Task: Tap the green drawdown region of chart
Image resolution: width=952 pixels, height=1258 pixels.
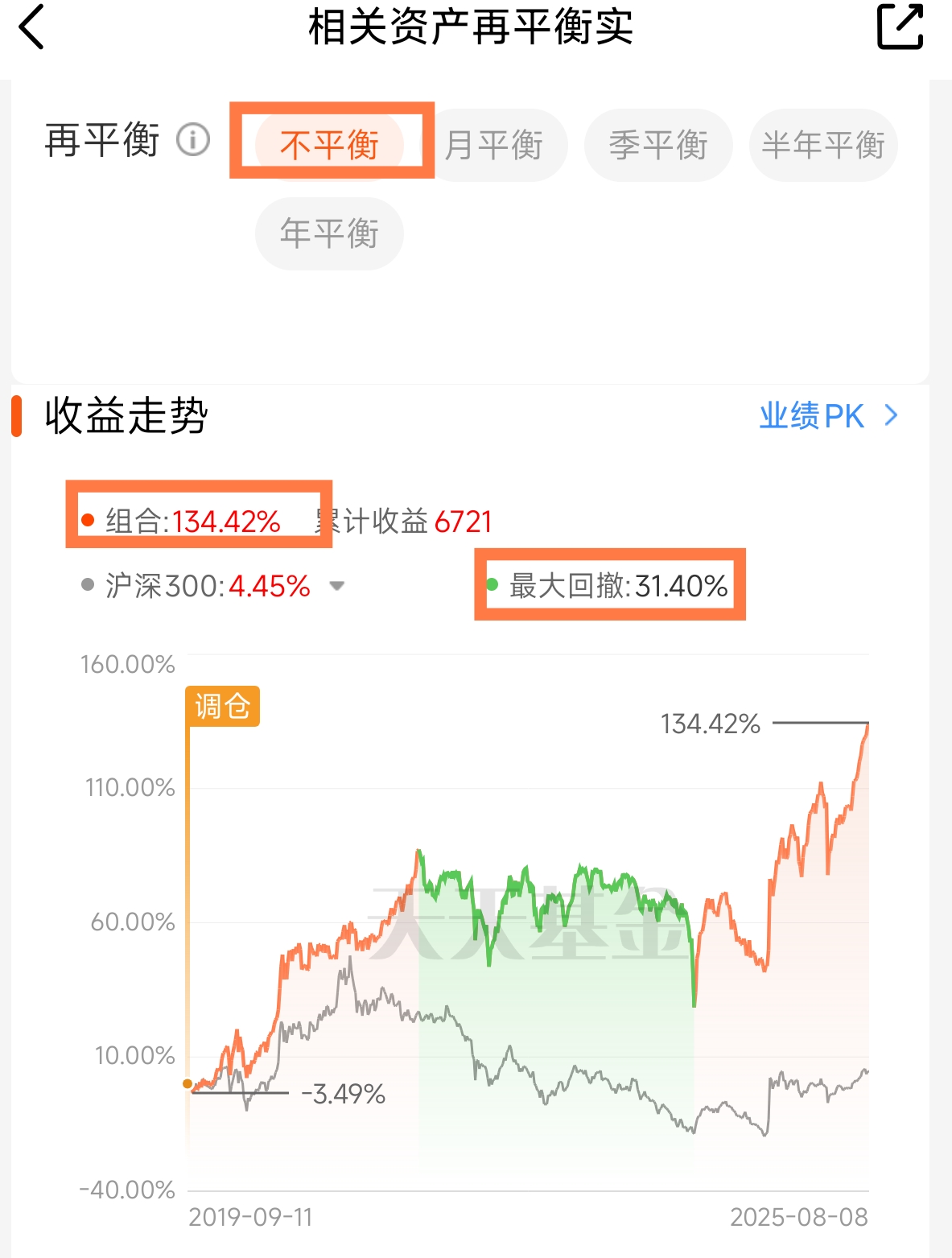Action: 555,1046
